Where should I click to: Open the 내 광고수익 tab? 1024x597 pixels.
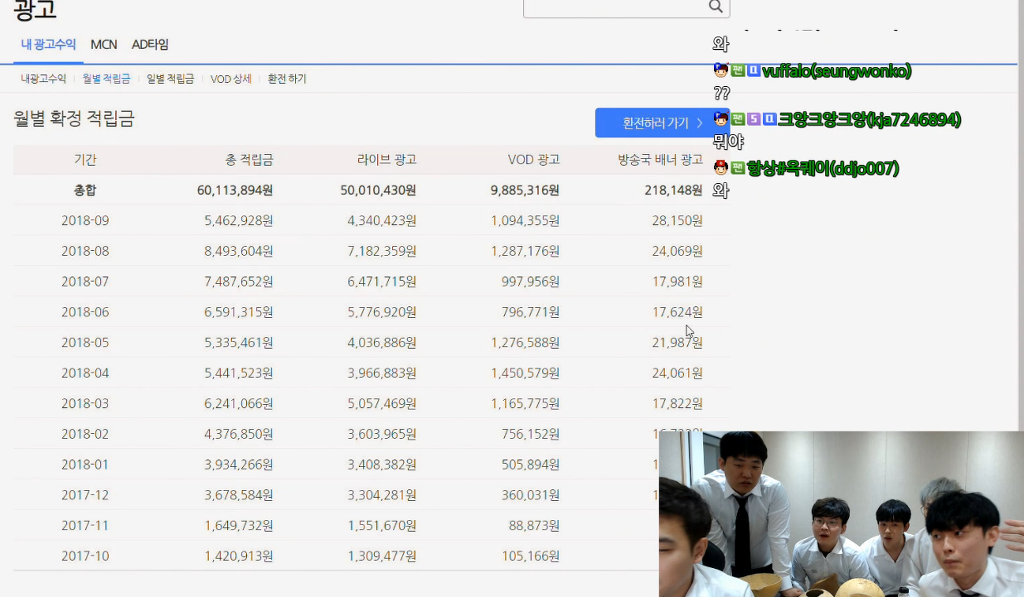[48, 44]
